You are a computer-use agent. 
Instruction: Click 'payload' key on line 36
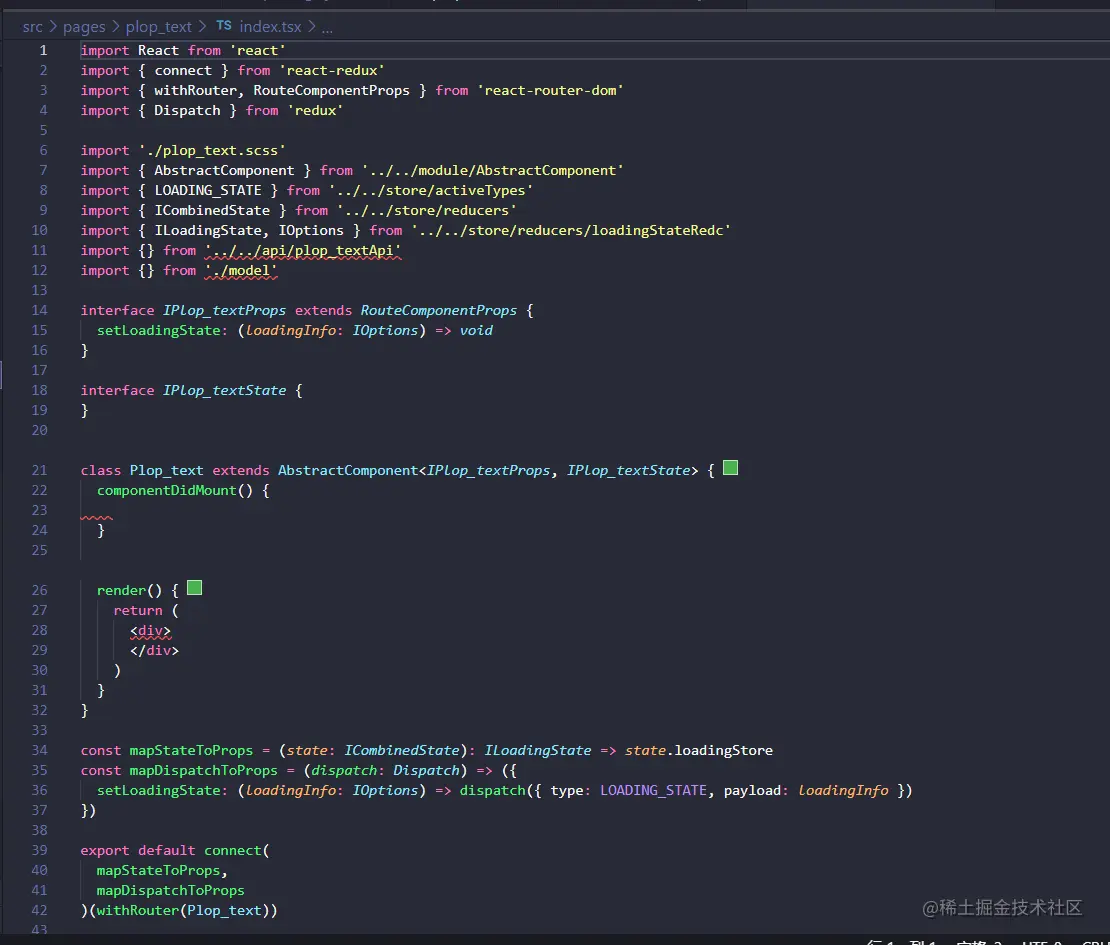[755, 791]
